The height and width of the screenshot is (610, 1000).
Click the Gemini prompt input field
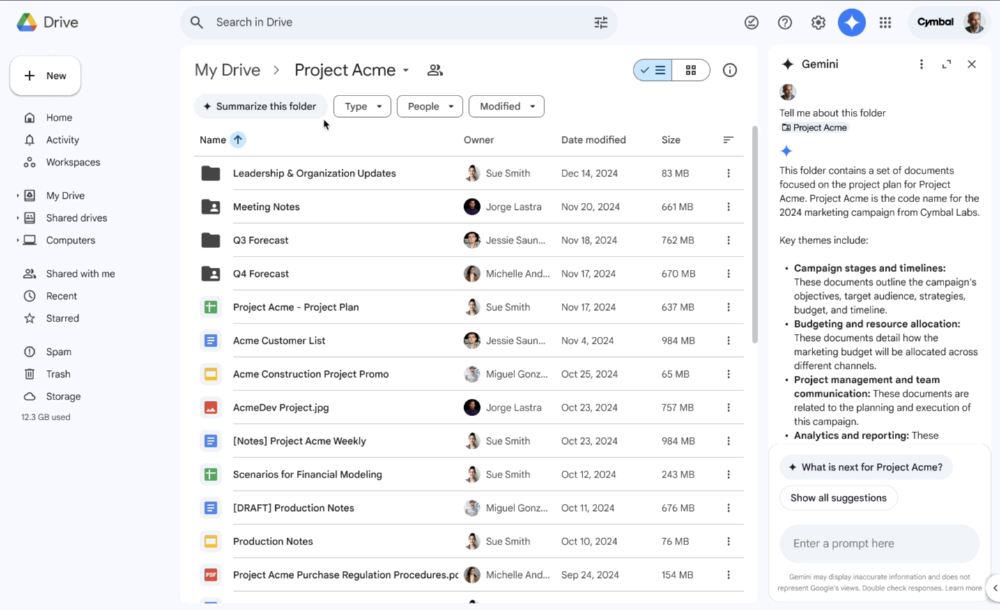879,544
